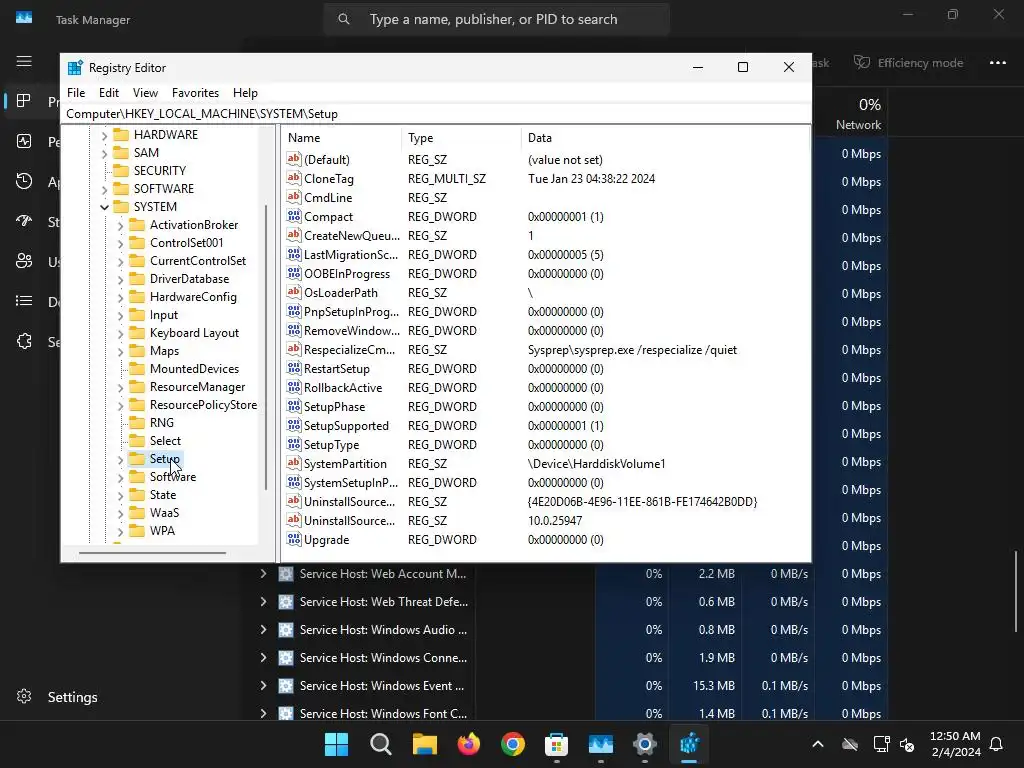Select the Keyboard Layout key
The width and height of the screenshot is (1024, 768).
(x=194, y=333)
